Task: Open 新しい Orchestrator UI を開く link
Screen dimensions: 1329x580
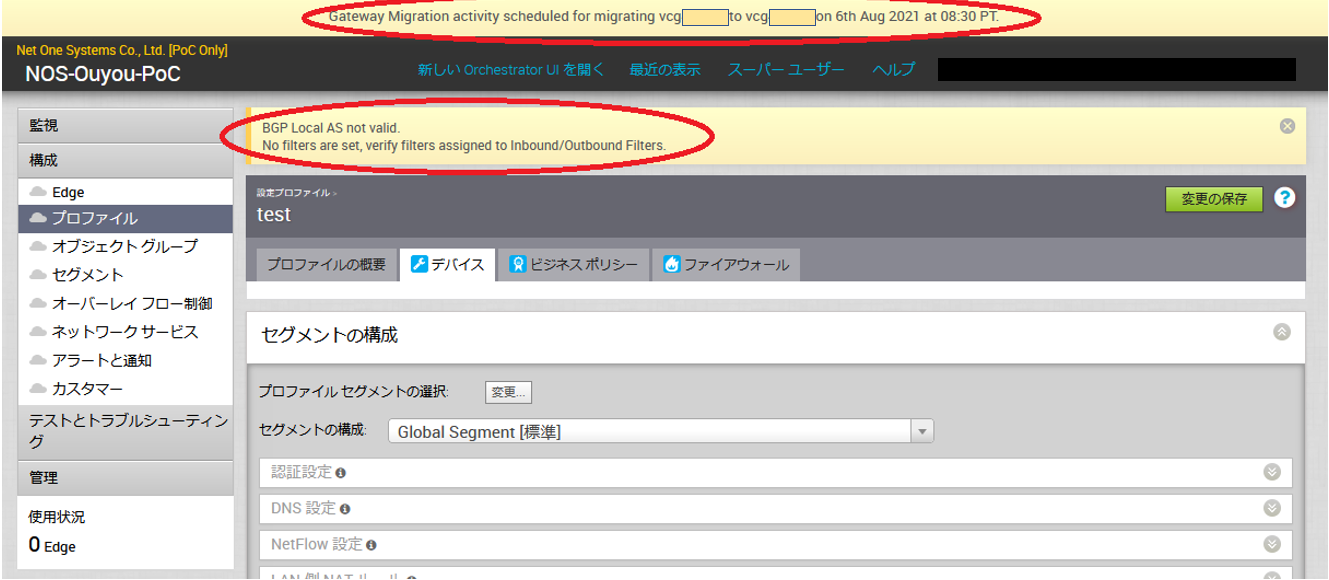Action: (511, 70)
